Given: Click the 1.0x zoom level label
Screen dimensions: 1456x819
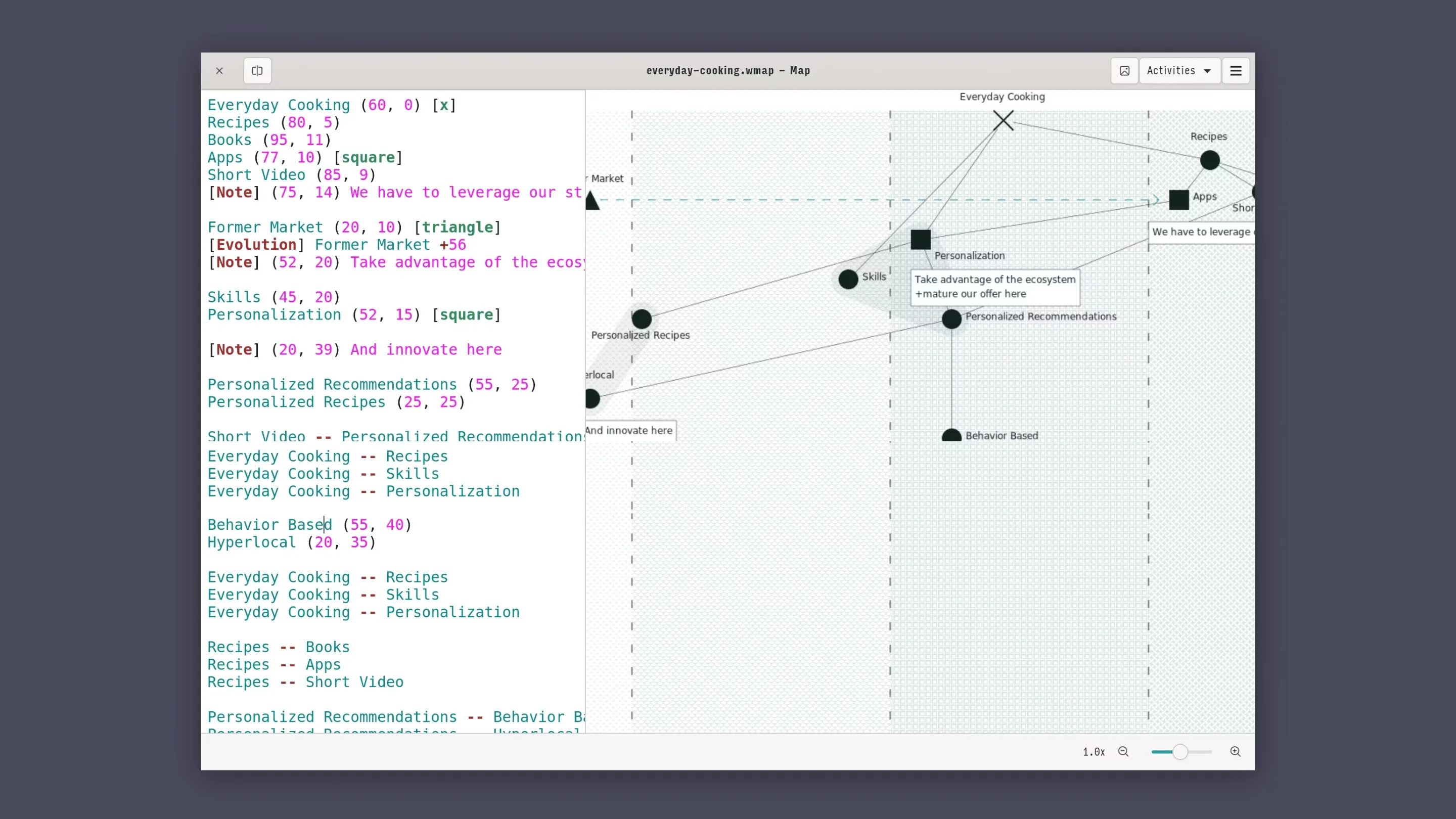Looking at the screenshot, I should [1093, 752].
